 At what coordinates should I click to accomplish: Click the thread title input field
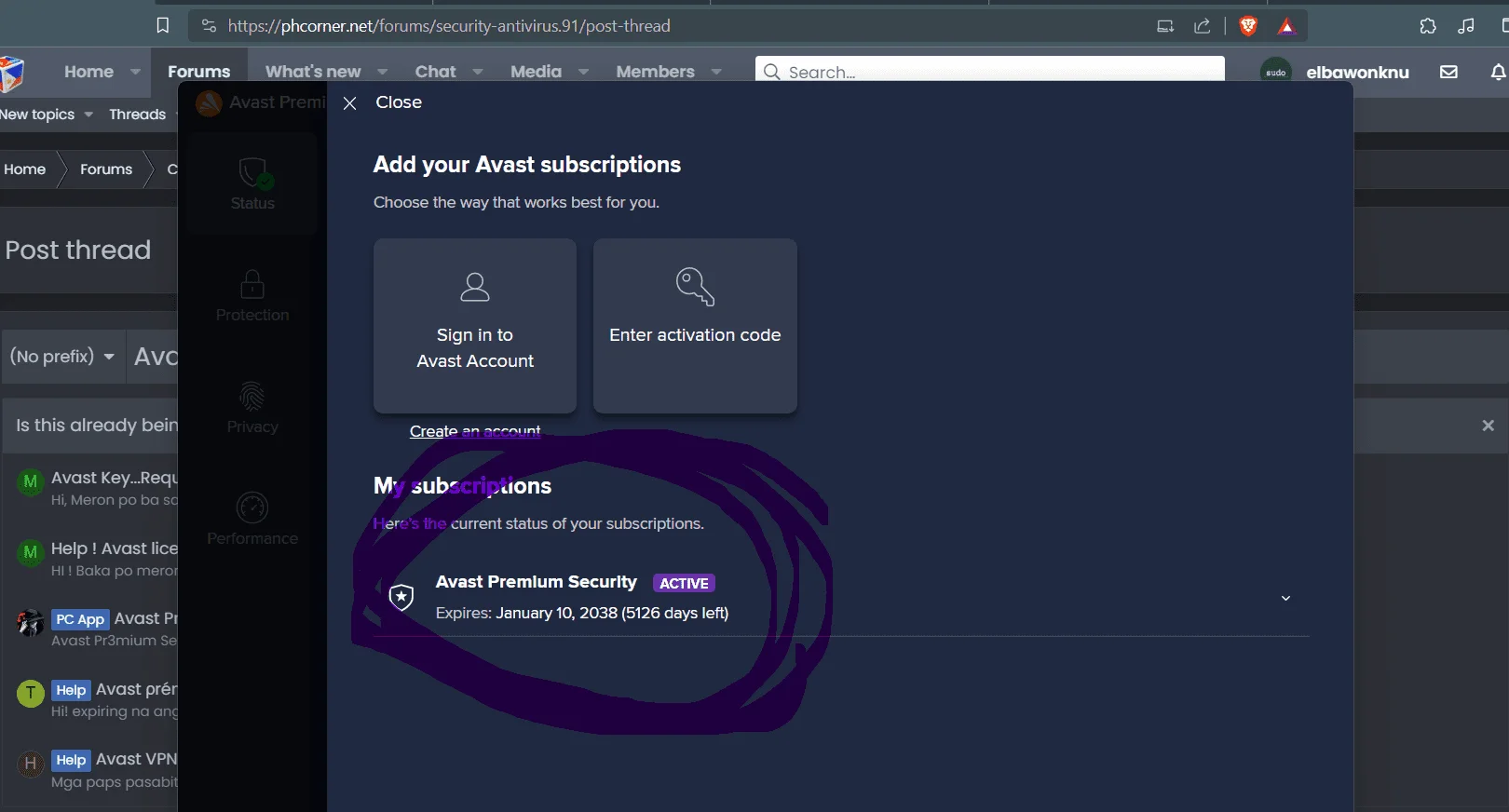[x=155, y=357]
